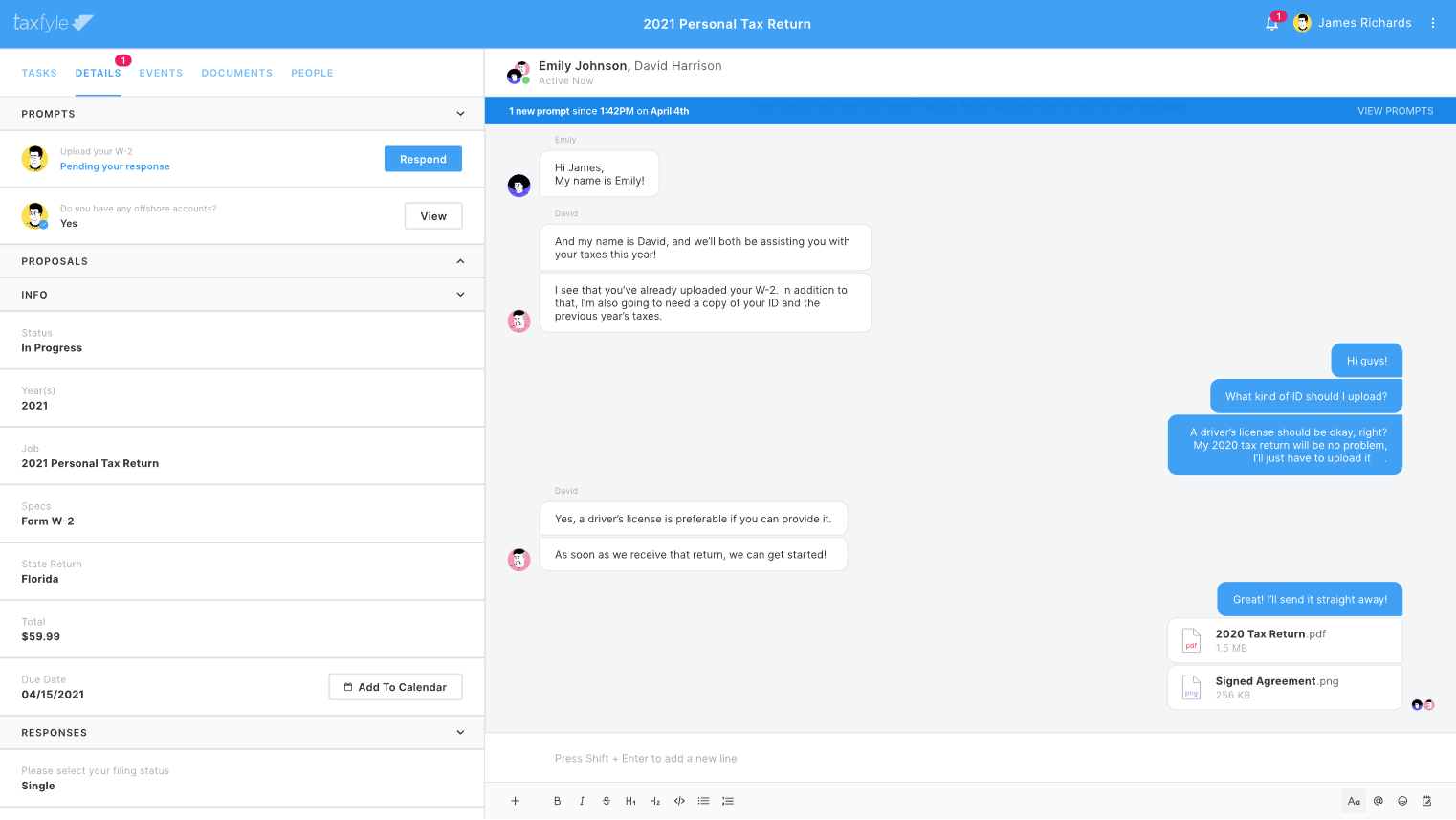The height and width of the screenshot is (820, 1456).
Task: Open the three-dot menu in header
Action: (1432, 24)
